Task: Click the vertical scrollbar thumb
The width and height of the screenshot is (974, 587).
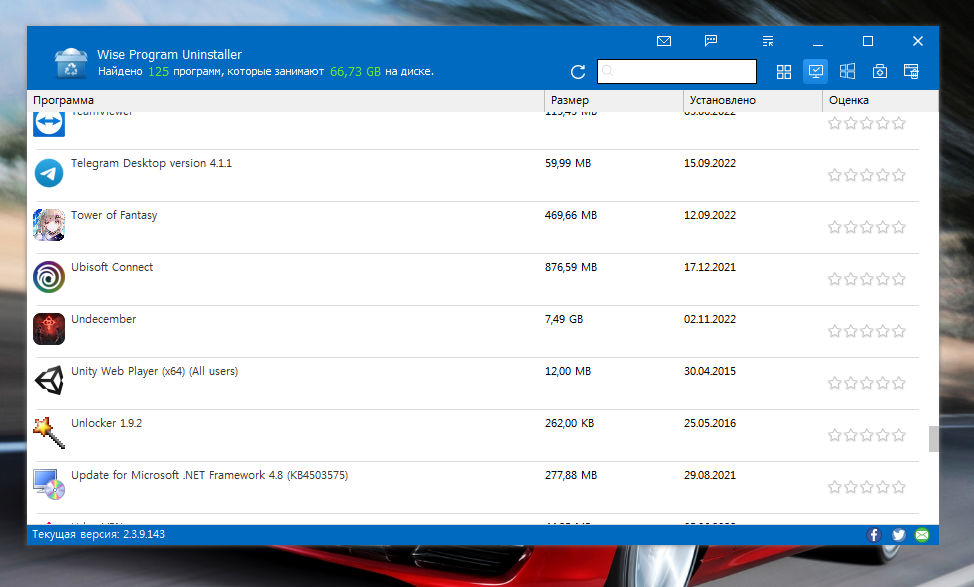Action: (933, 439)
